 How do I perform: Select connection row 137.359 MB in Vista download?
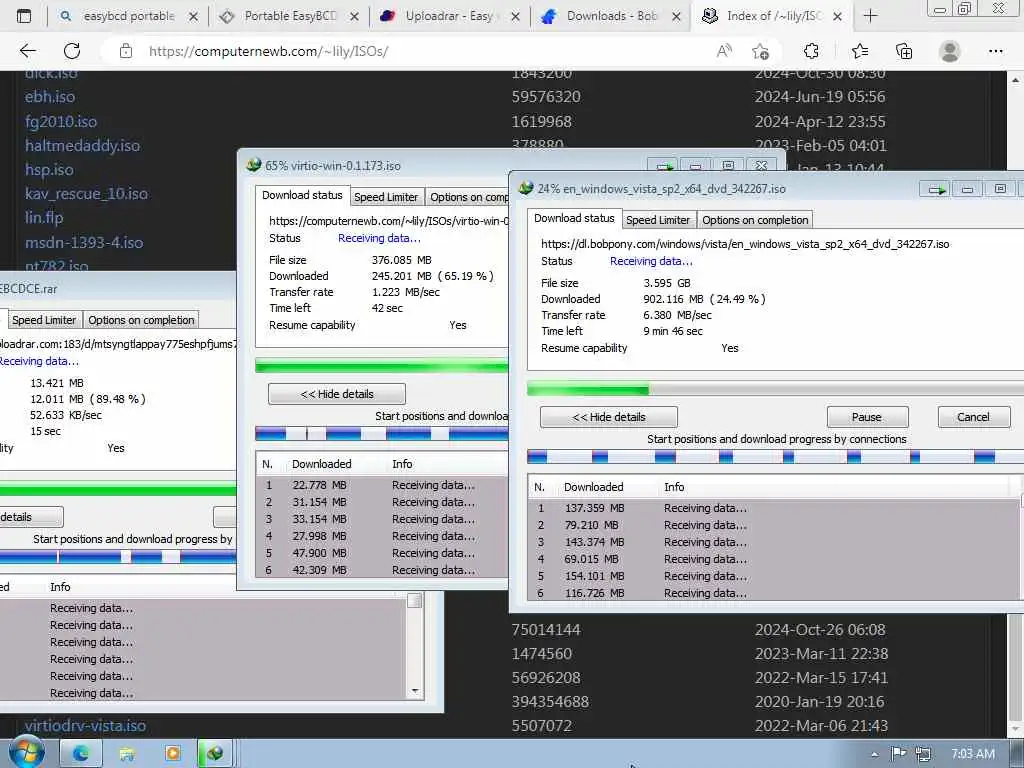[x=774, y=508]
